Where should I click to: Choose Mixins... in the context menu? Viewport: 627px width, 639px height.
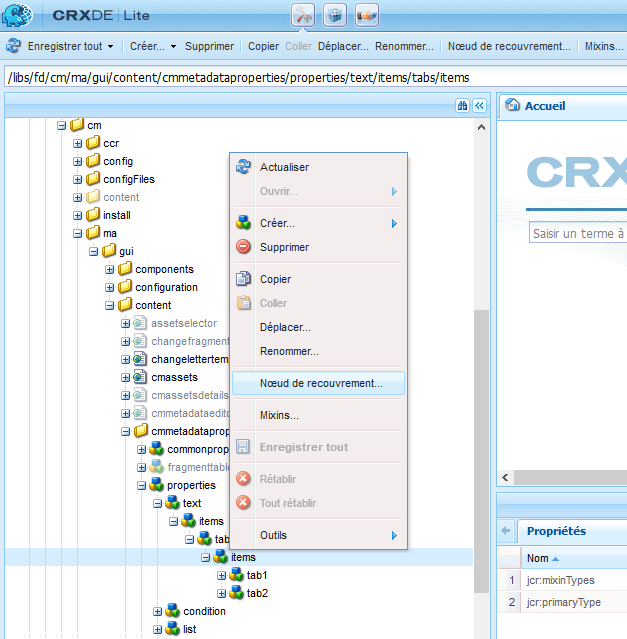pyautogui.click(x=318, y=415)
